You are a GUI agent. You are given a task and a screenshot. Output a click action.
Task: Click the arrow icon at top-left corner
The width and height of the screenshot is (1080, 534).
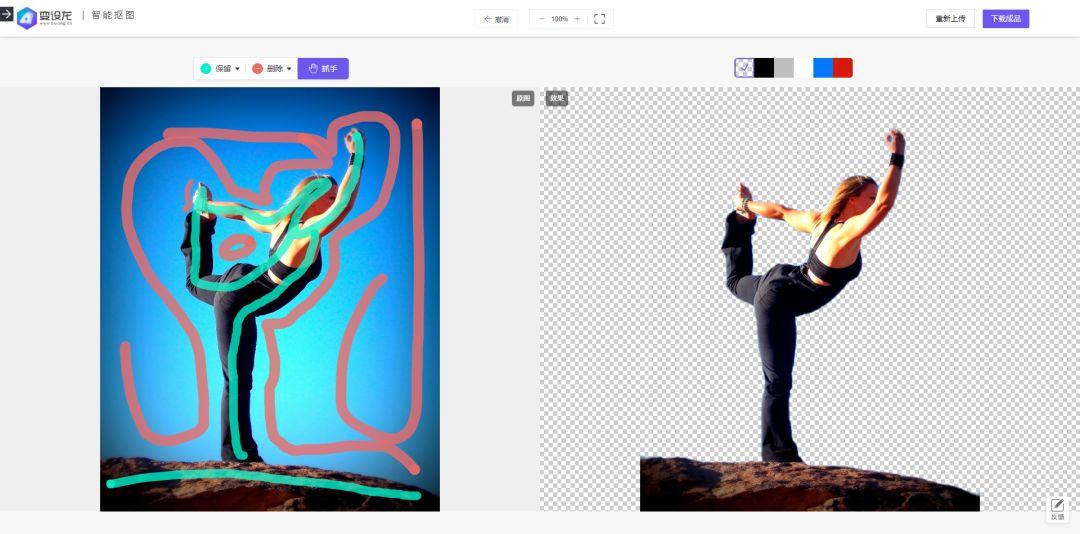(x=6, y=14)
